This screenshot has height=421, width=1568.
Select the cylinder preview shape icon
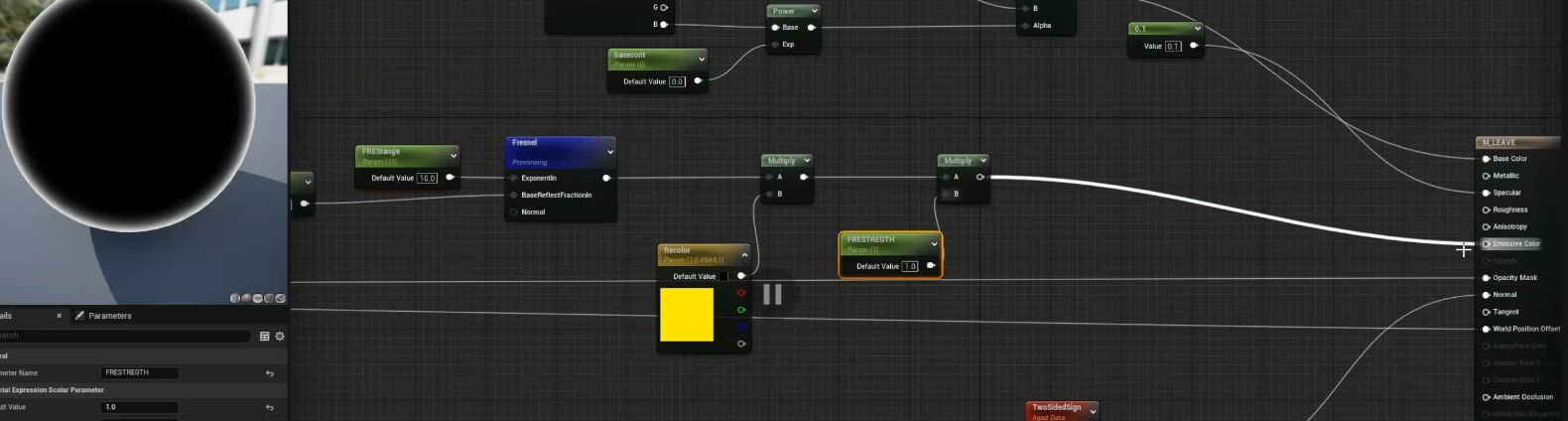[235, 298]
